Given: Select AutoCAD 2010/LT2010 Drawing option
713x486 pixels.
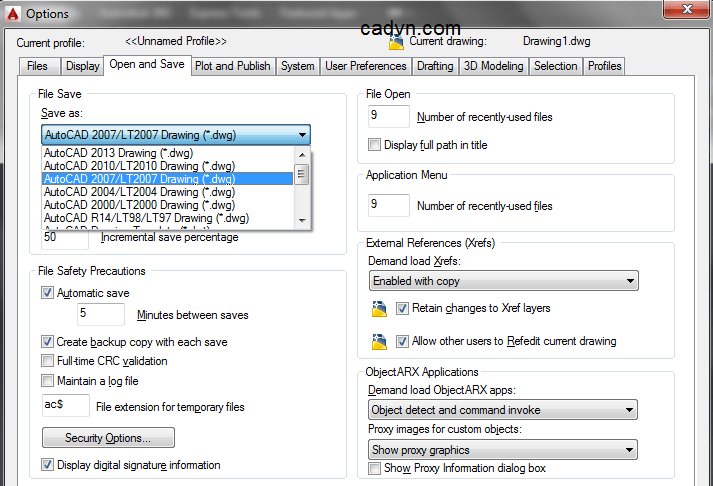Looking at the screenshot, I should pos(168,166).
